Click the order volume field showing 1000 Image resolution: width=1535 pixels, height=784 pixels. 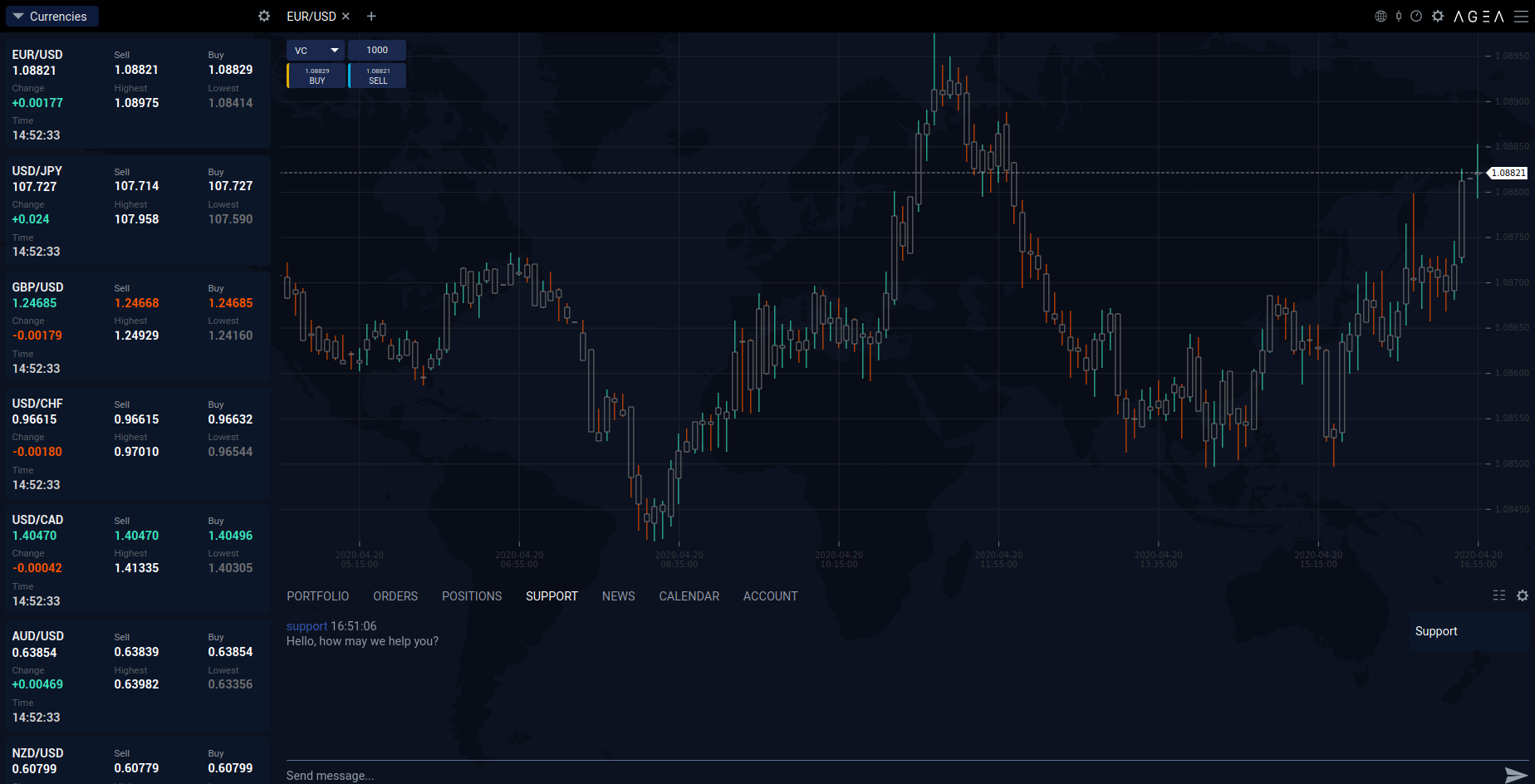coord(377,51)
